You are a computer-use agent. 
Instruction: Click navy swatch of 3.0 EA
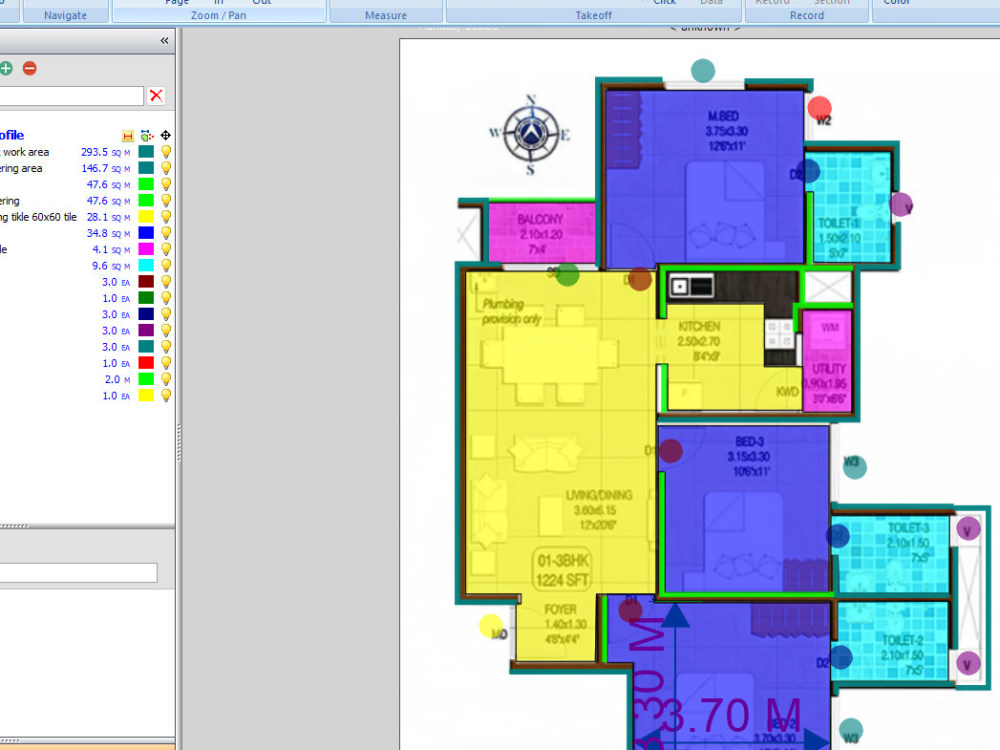click(x=146, y=314)
